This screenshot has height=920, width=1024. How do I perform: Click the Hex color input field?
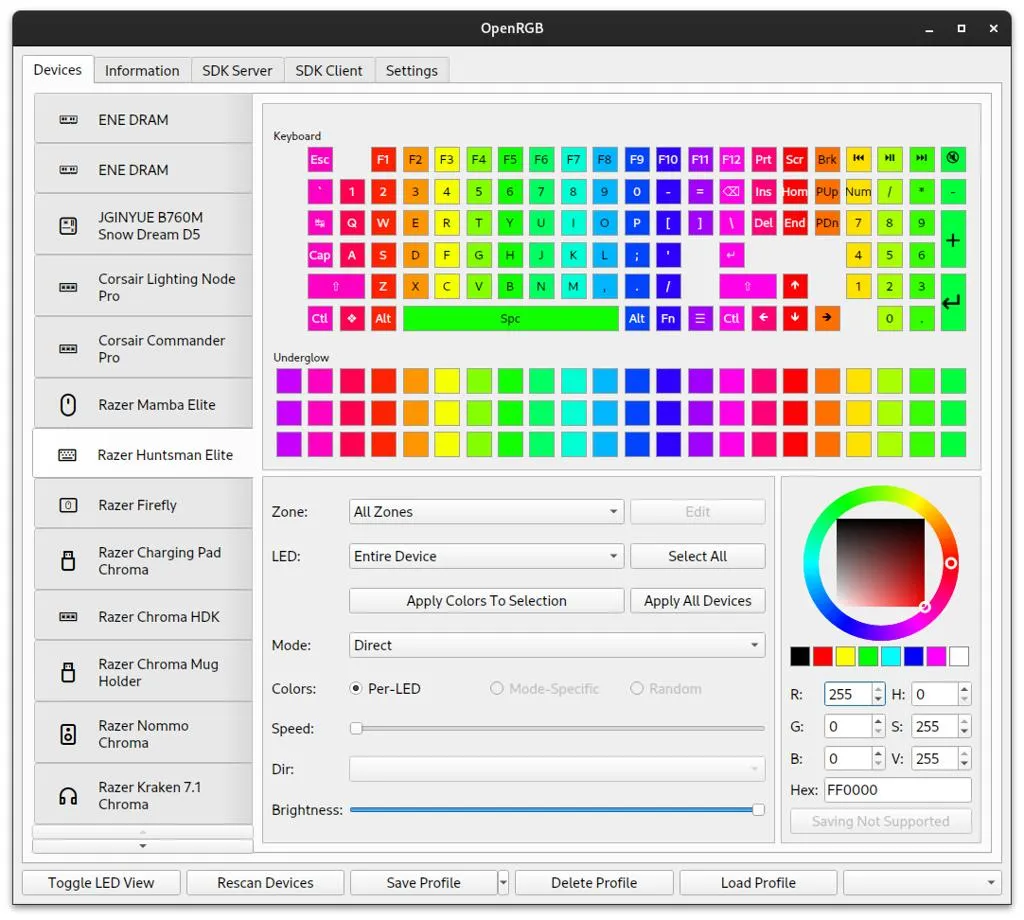pos(897,790)
